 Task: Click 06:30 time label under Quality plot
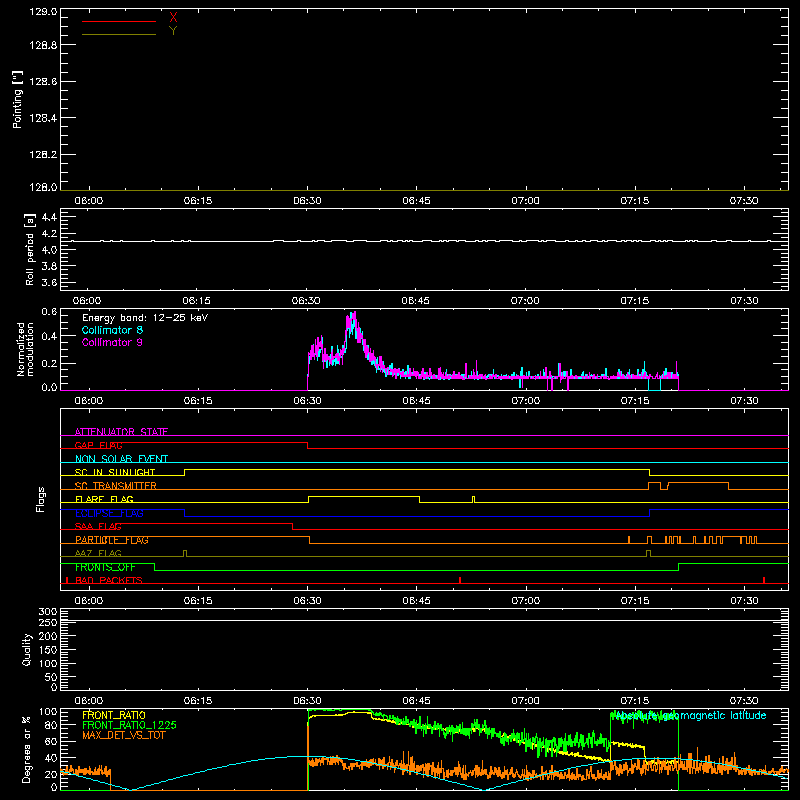pos(307,701)
